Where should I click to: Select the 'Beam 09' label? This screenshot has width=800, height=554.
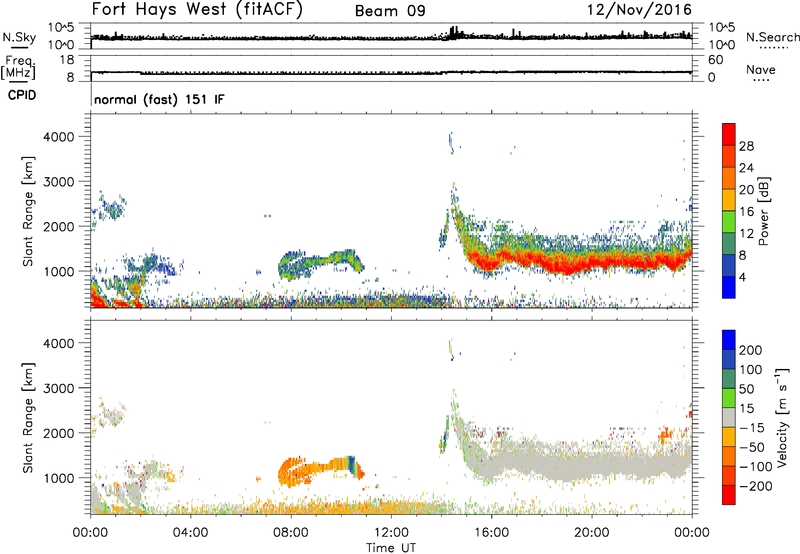click(x=390, y=11)
